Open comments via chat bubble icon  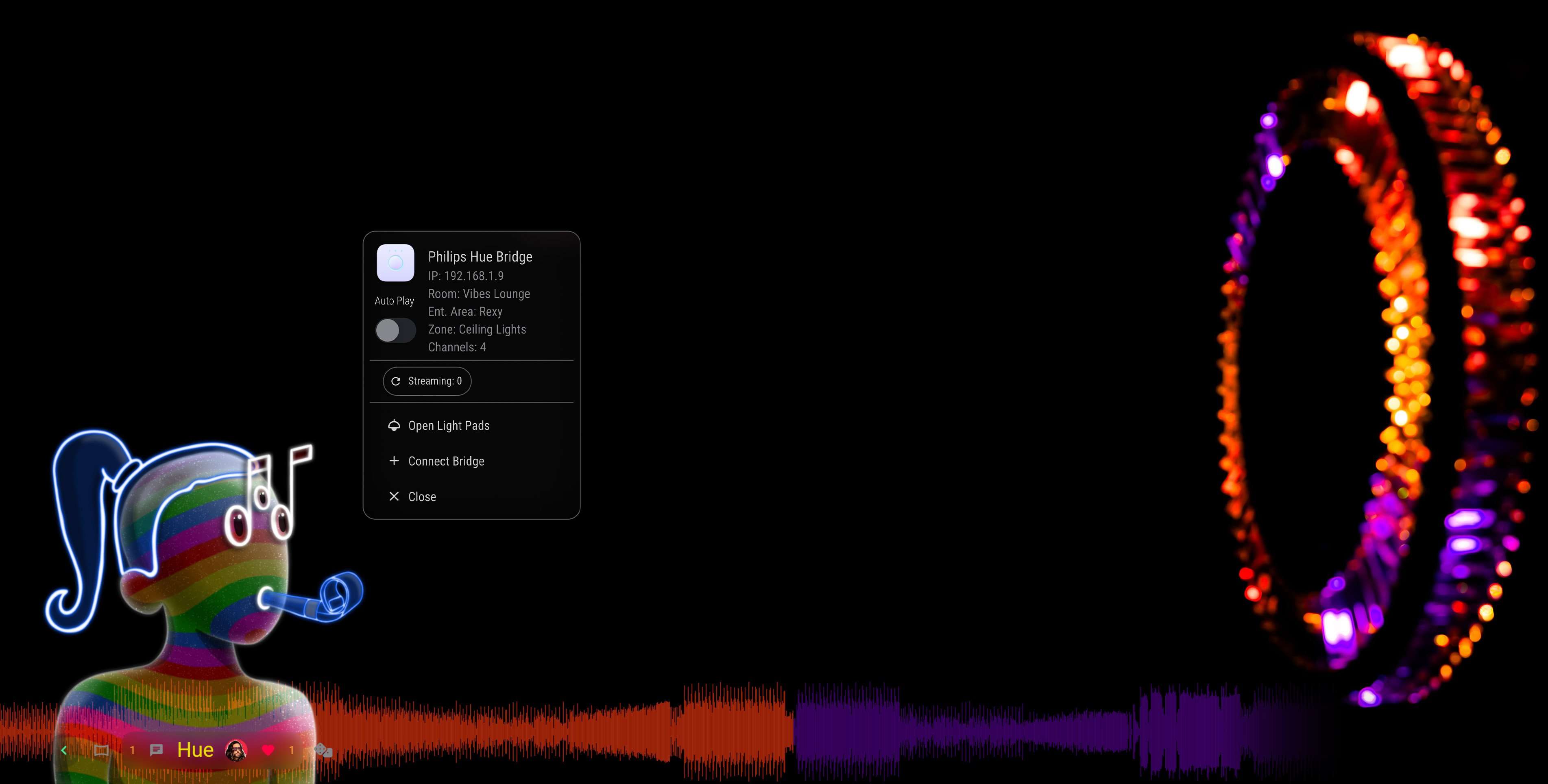(156, 749)
